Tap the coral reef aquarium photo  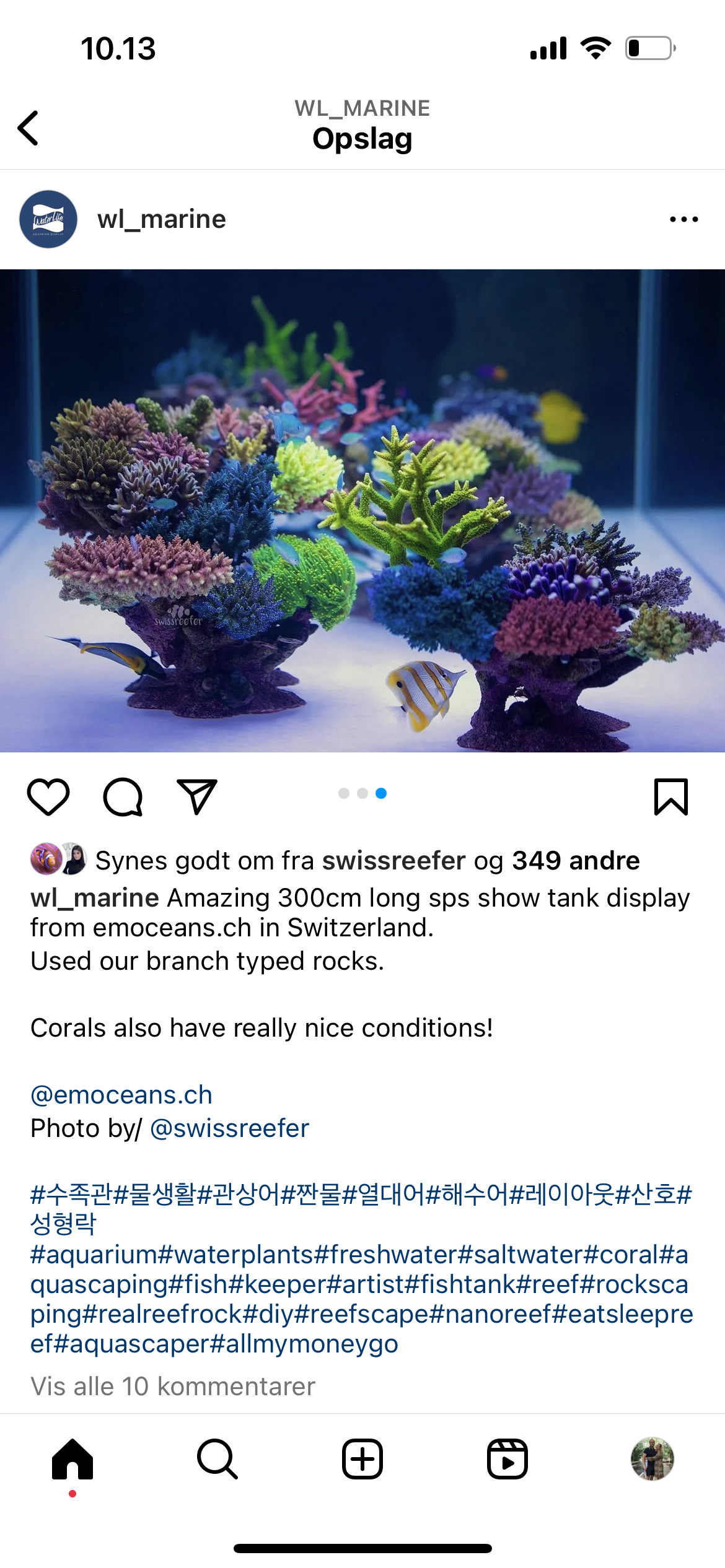coord(362,511)
